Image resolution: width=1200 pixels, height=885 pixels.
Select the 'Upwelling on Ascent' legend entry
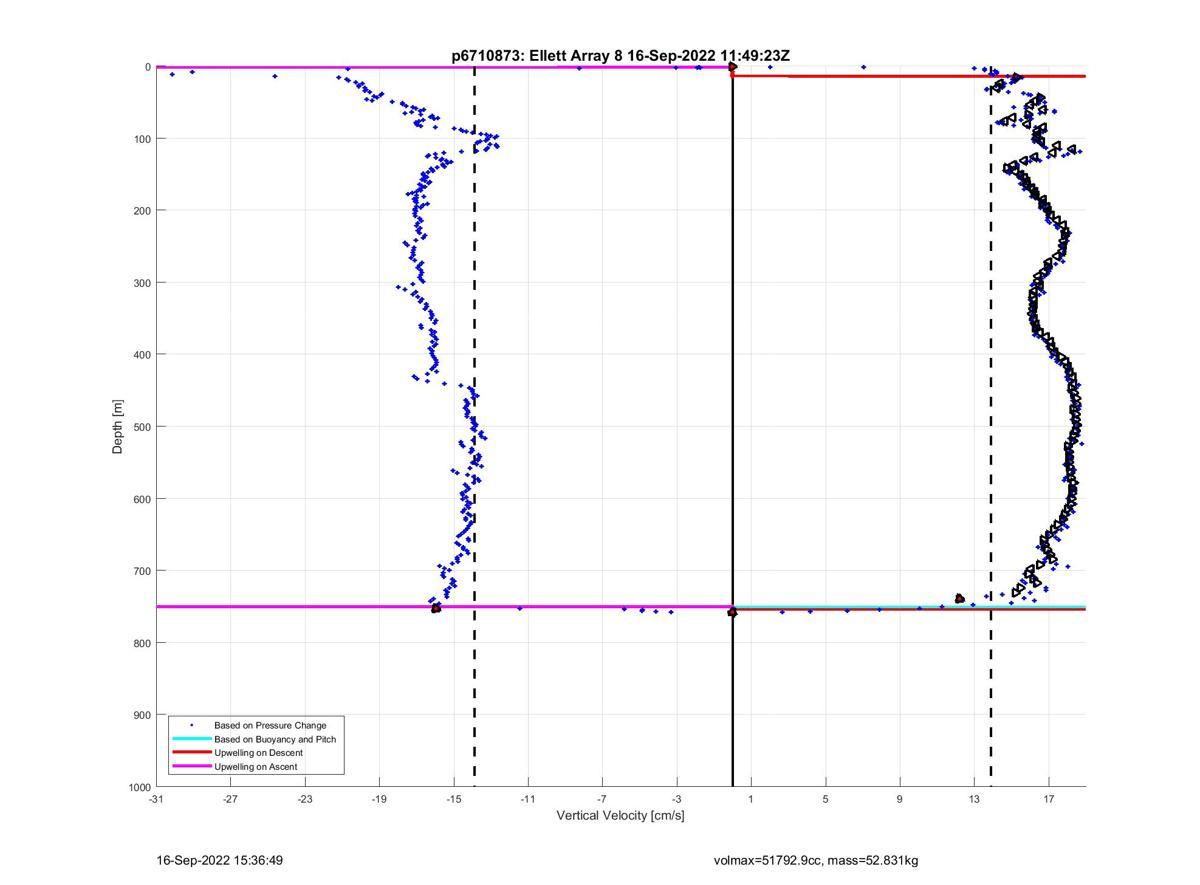coord(255,767)
